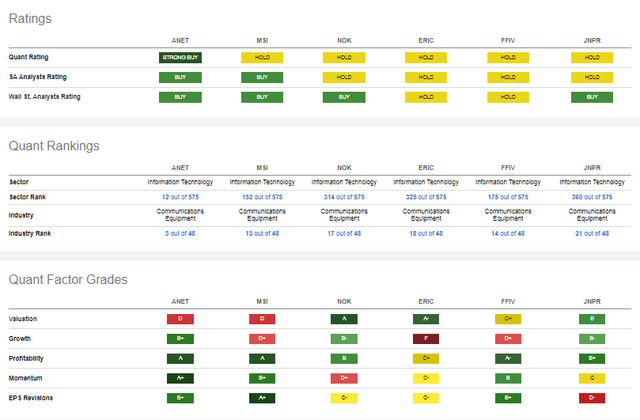Click NOK's Profitability grade badge
The width and height of the screenshot is (640, 420).
(x=344, y=358)
